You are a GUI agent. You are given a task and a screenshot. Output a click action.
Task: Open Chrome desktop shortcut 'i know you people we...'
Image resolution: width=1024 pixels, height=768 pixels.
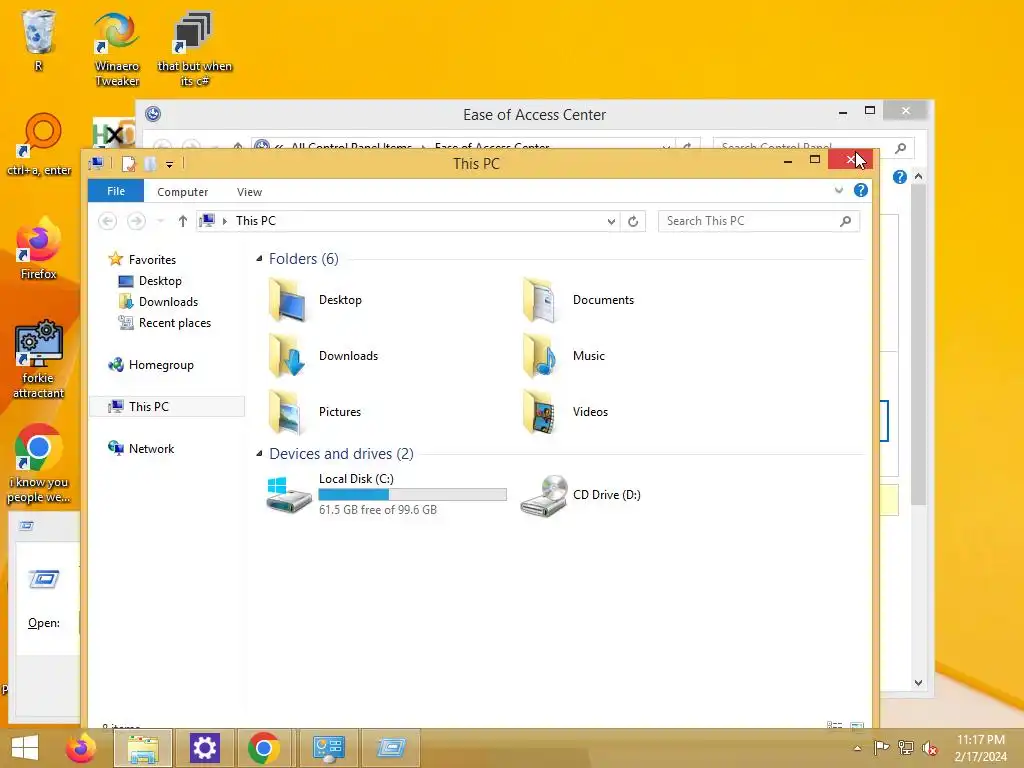coord(39,464)
